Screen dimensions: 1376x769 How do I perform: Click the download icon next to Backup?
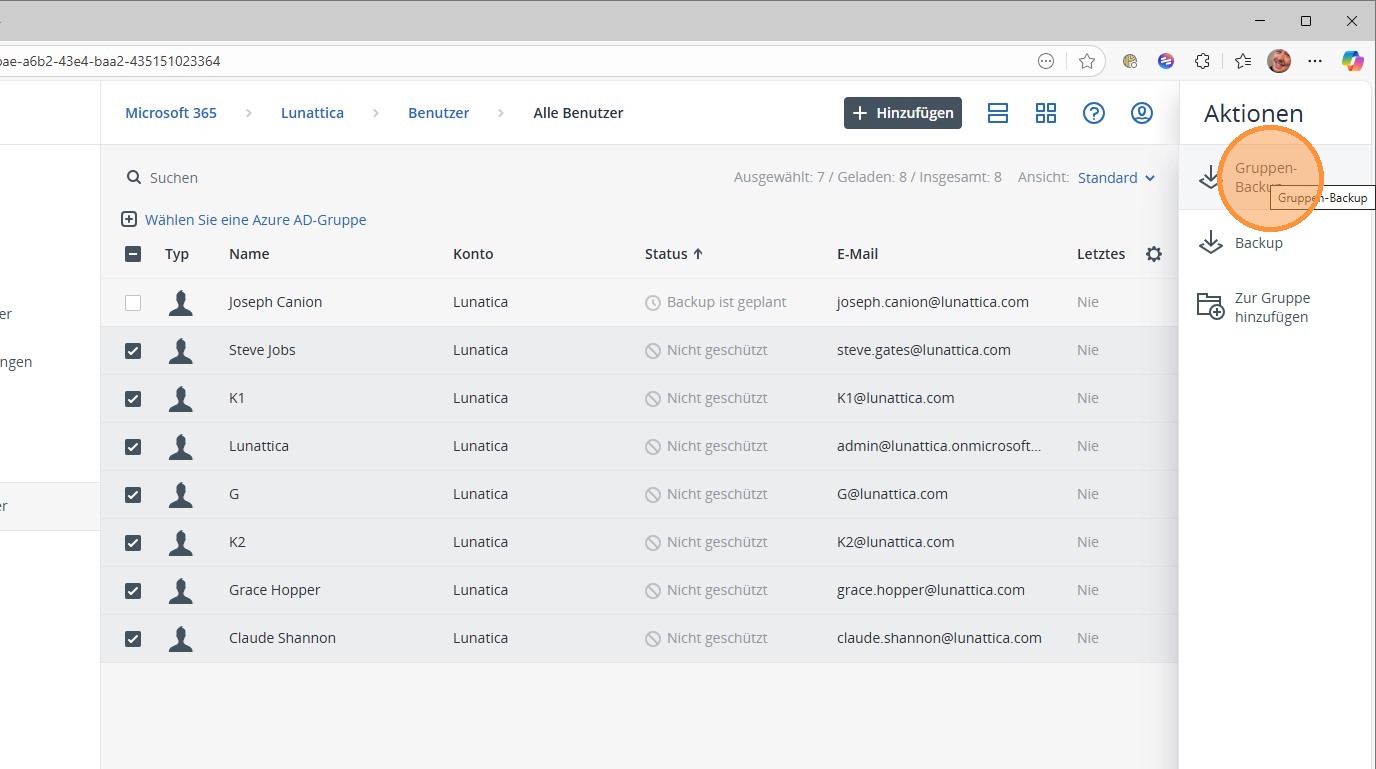click(x=1211, y=242)
